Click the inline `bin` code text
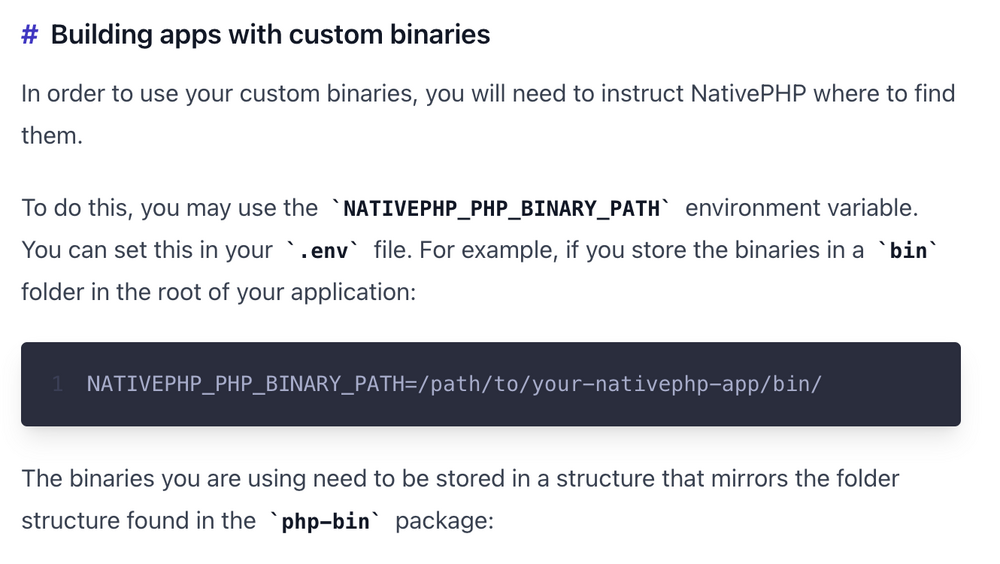 coord(908,250)
